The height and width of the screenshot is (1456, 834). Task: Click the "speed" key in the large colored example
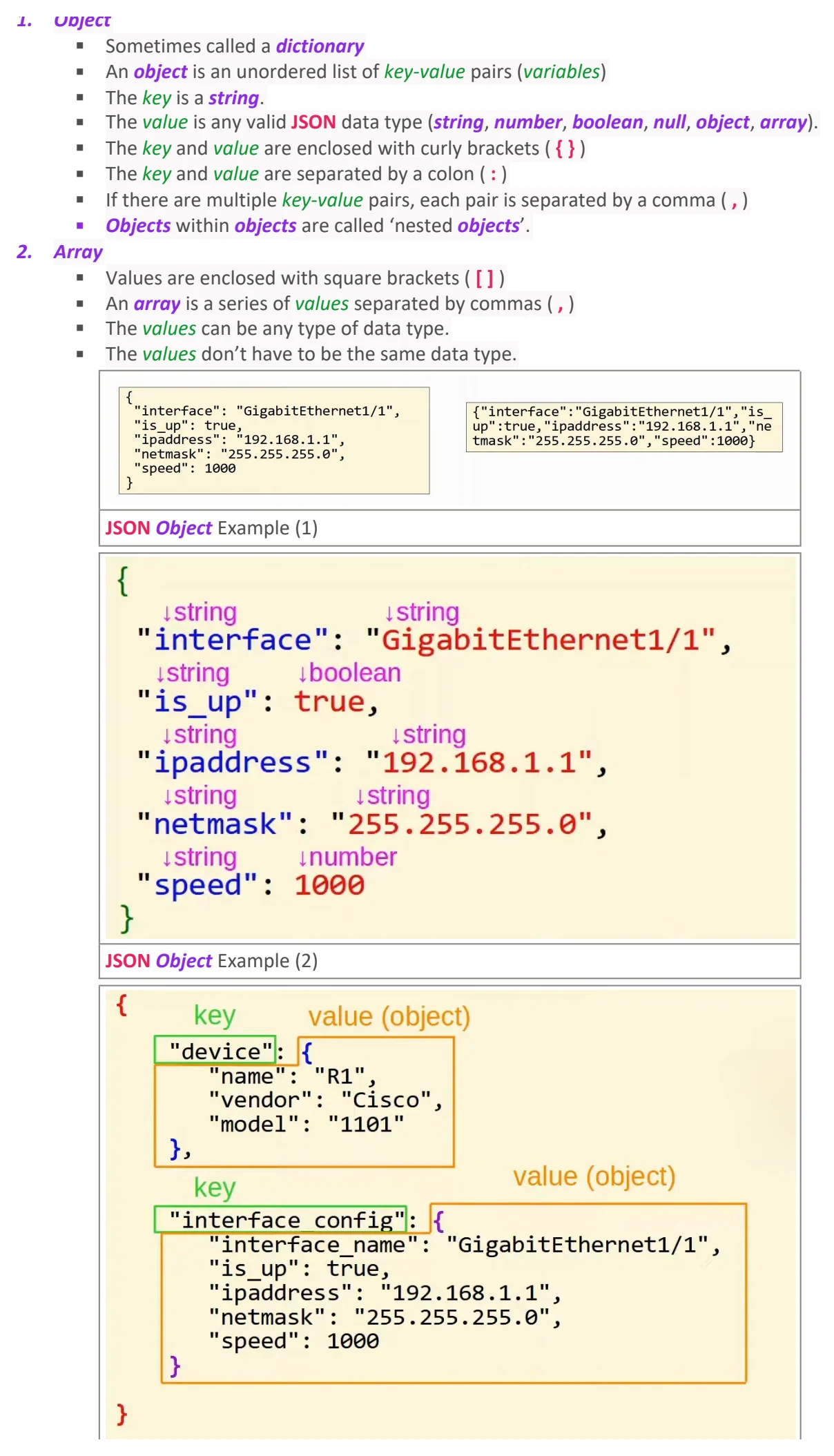197,886
